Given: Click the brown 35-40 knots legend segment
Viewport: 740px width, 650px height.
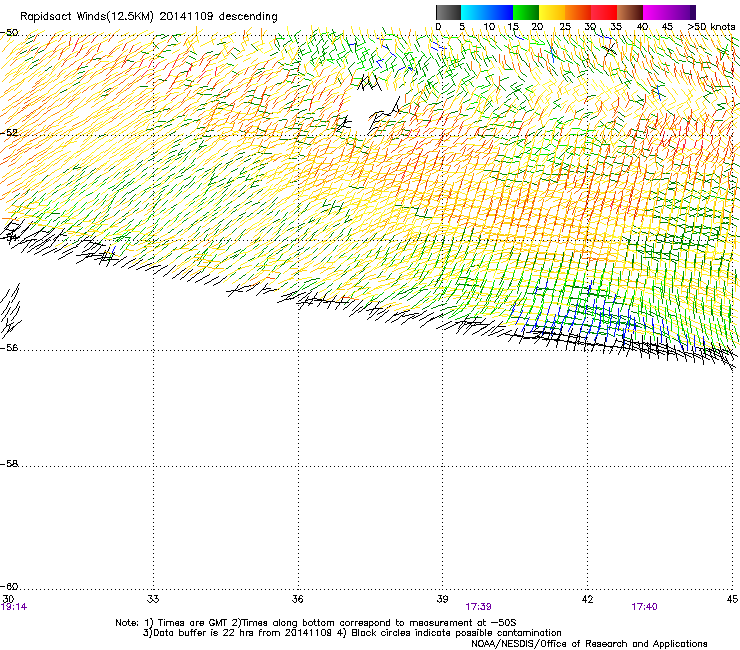Looking at the screenshot, I should (630, 12).
